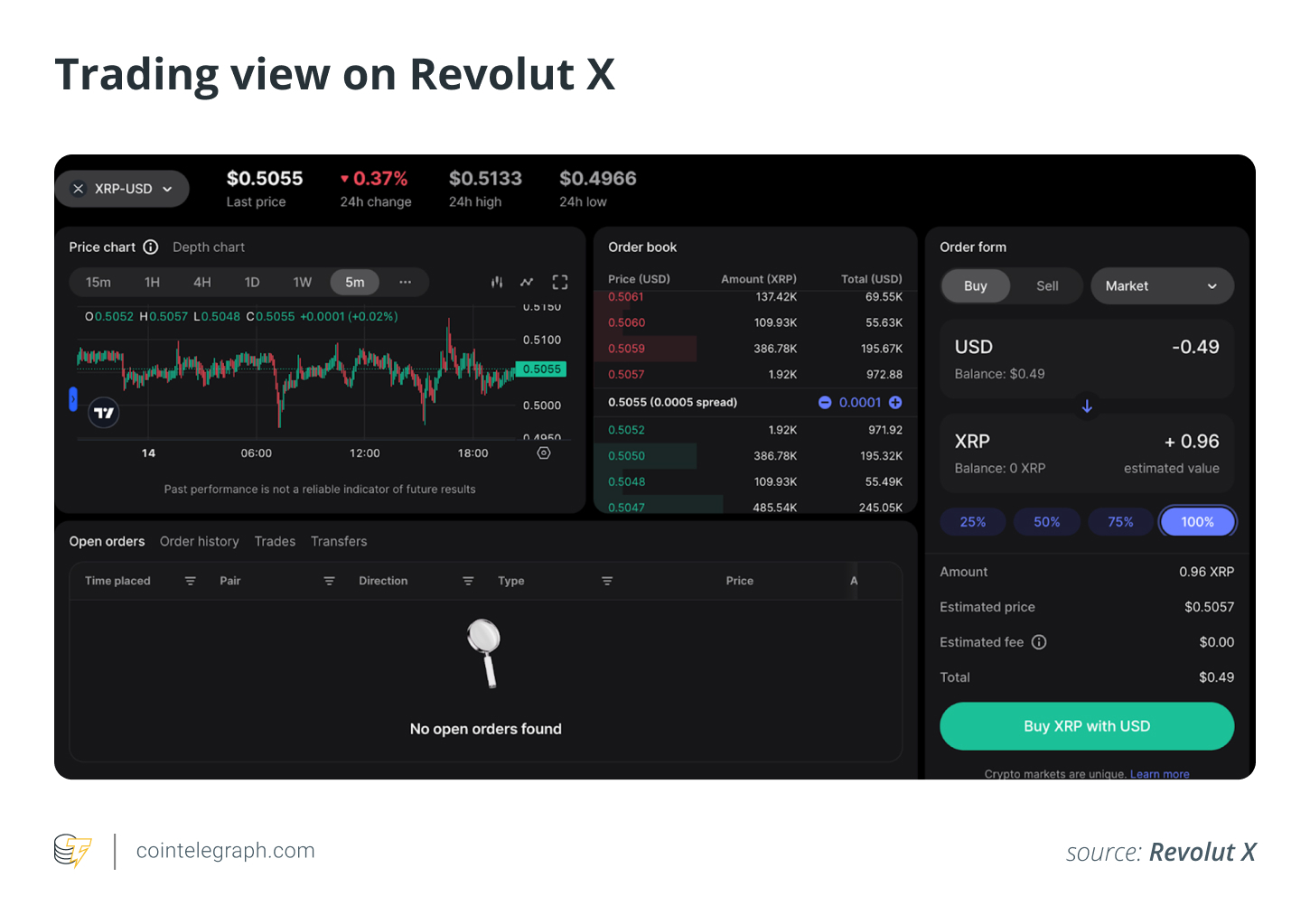Click the Estimated price $0.5057 value

pos(1209,607)
